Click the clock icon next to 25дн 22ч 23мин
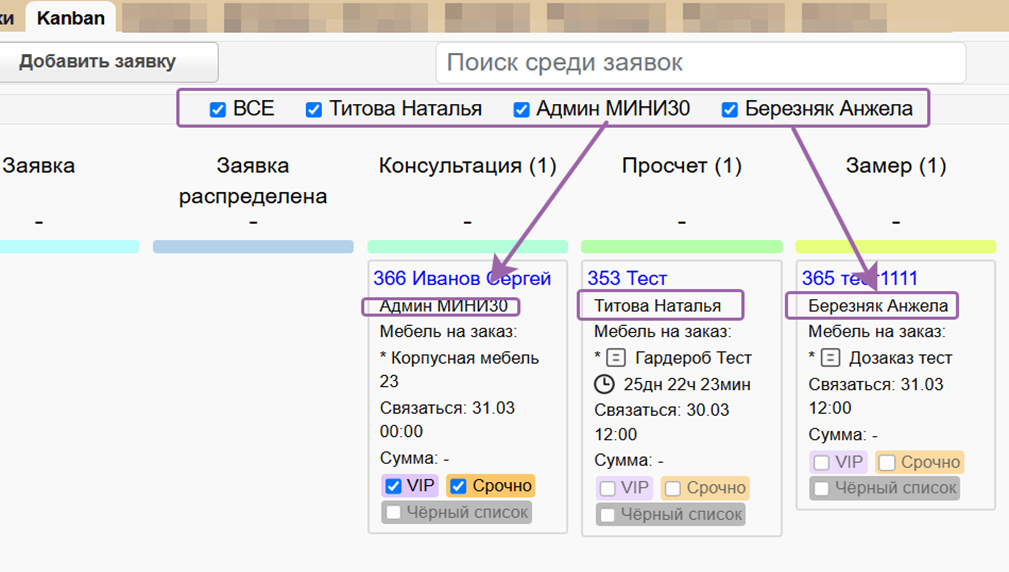Screen dimensions: 1009x572 605,384
